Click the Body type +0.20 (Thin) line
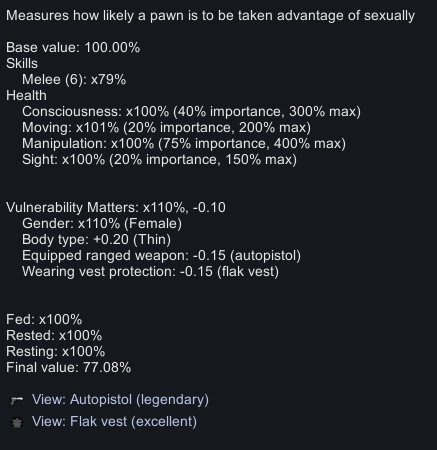Viewport: 437px width, 450px height. point(96,240)
